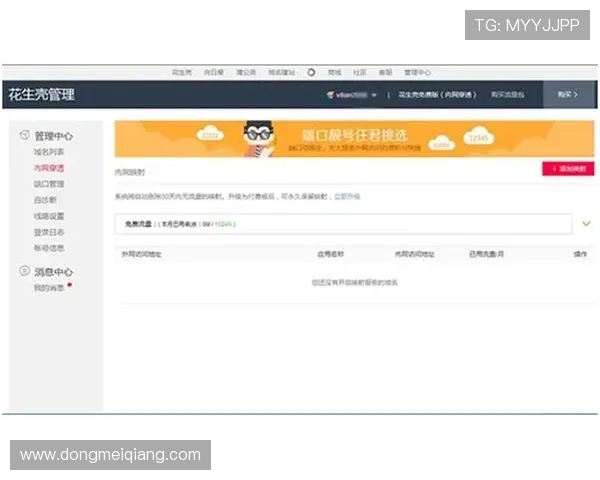Open 登录日志 in the sidebar
Screen dimensions: 600x480
[x=49, y=232]
